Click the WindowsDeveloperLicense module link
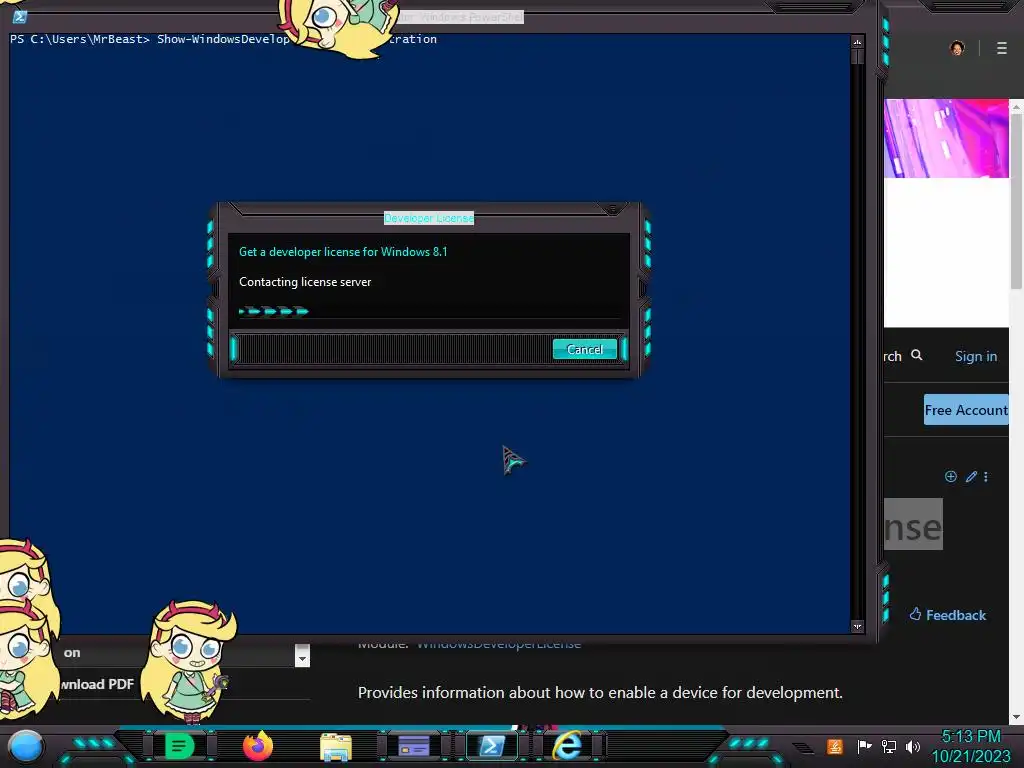The image size is (1024, 768). click(x=499, y=645)
